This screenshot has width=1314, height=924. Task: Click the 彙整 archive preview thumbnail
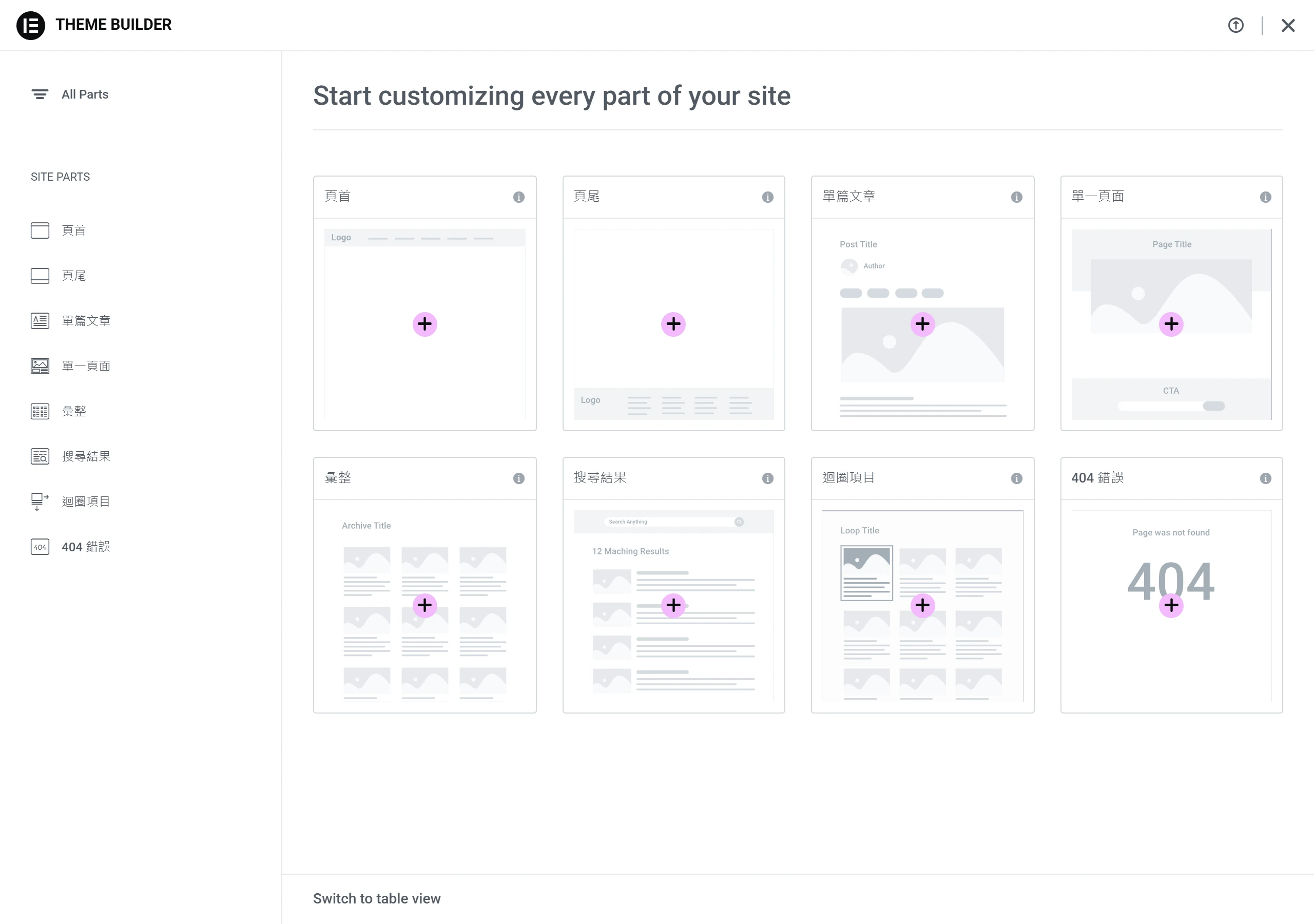(424, 606)
